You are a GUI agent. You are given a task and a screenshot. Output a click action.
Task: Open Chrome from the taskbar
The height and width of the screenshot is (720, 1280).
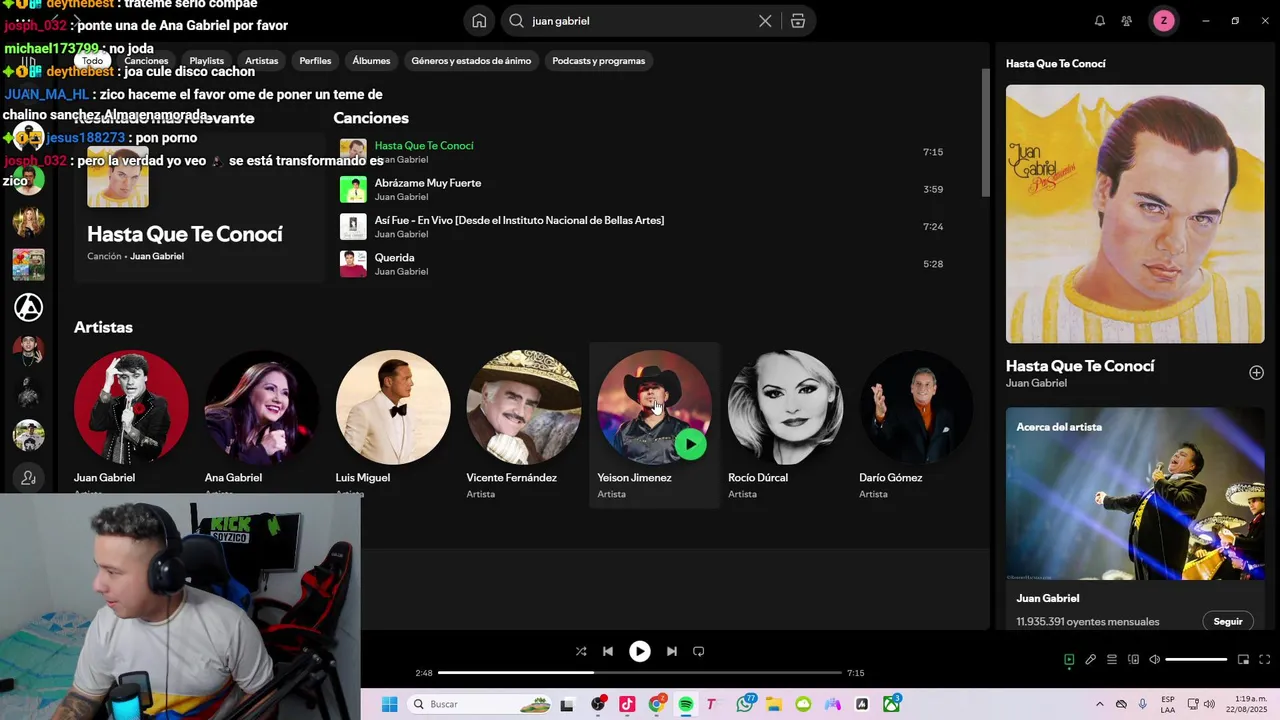656,704
